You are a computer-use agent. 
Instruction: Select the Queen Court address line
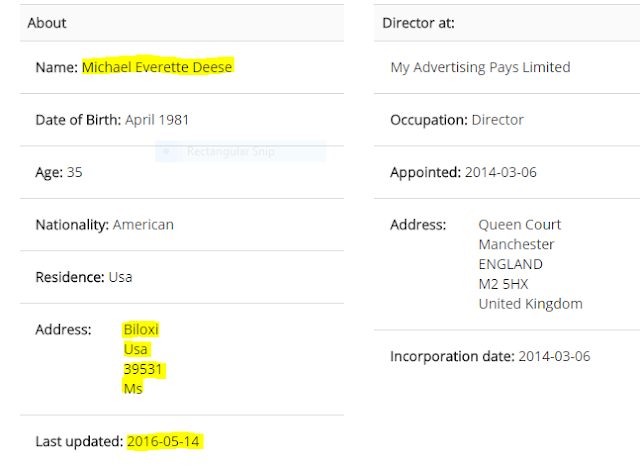point(520,224)
